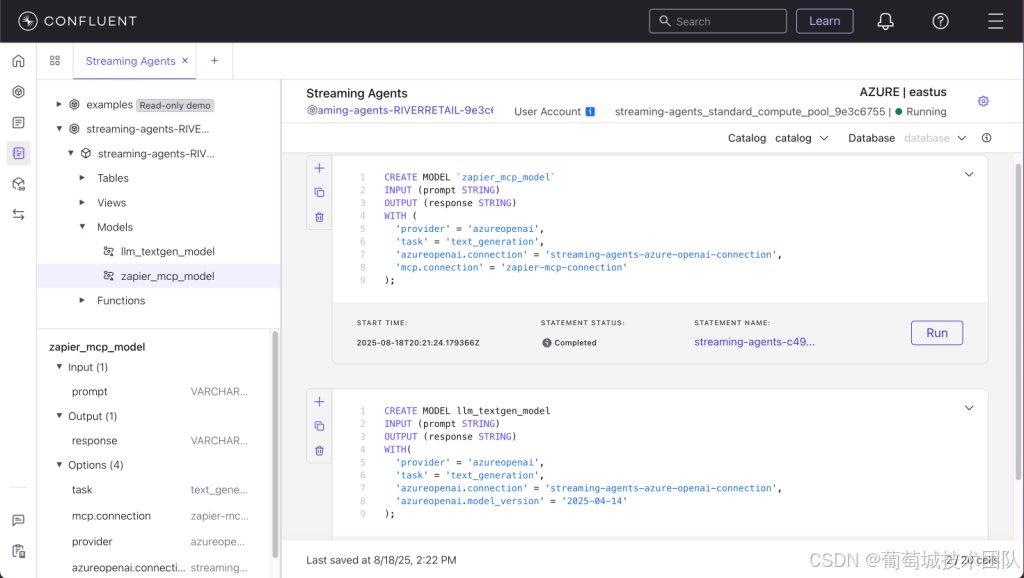Click the bottom clipboard sidebar icon
Screen dimensions: 1024x578
tap(18, 551)
